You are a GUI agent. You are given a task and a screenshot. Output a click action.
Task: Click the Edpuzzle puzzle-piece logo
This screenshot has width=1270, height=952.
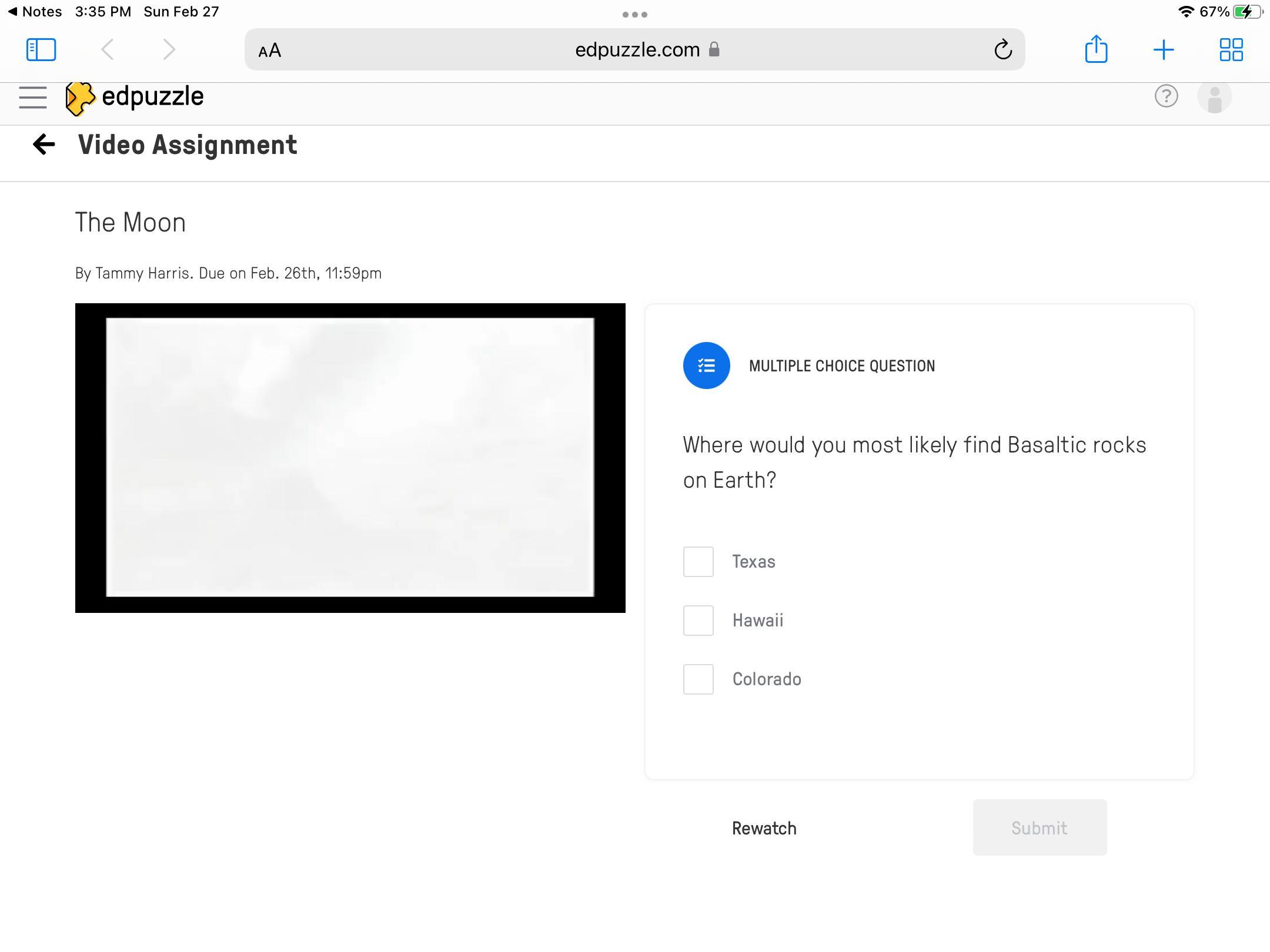click(80, 98)
